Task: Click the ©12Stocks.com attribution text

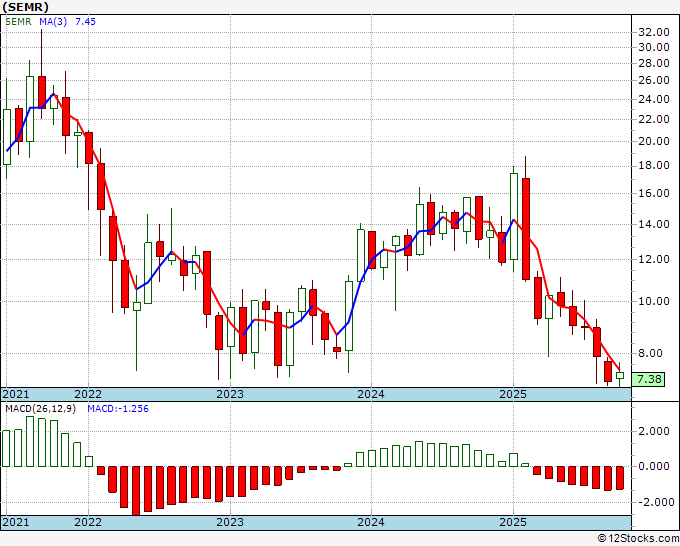Action: click(638, 539)
